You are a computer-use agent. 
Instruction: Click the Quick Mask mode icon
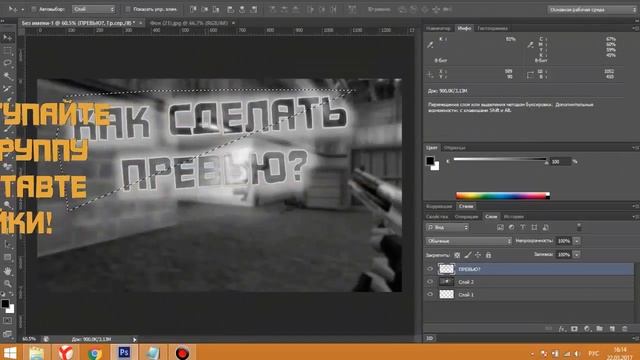pos(7,321)
